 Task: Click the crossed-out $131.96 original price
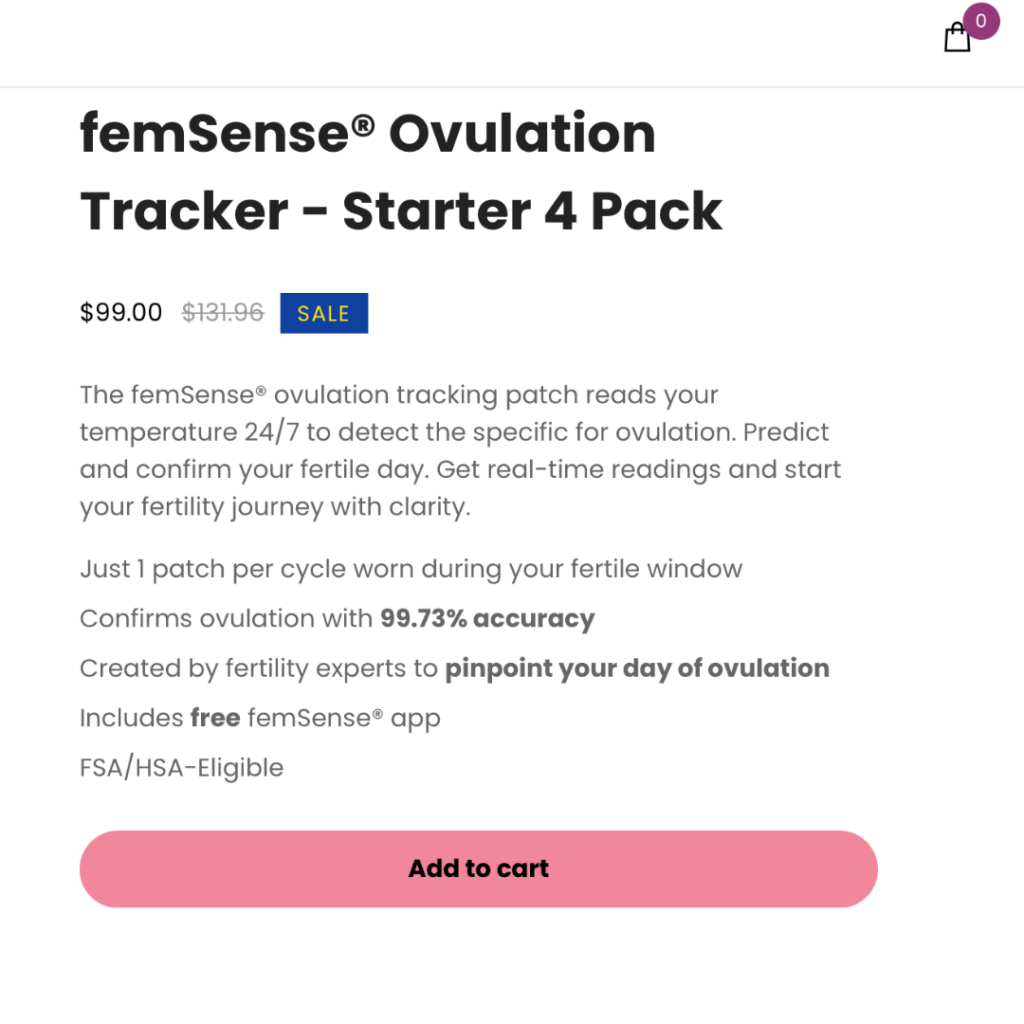223,312
